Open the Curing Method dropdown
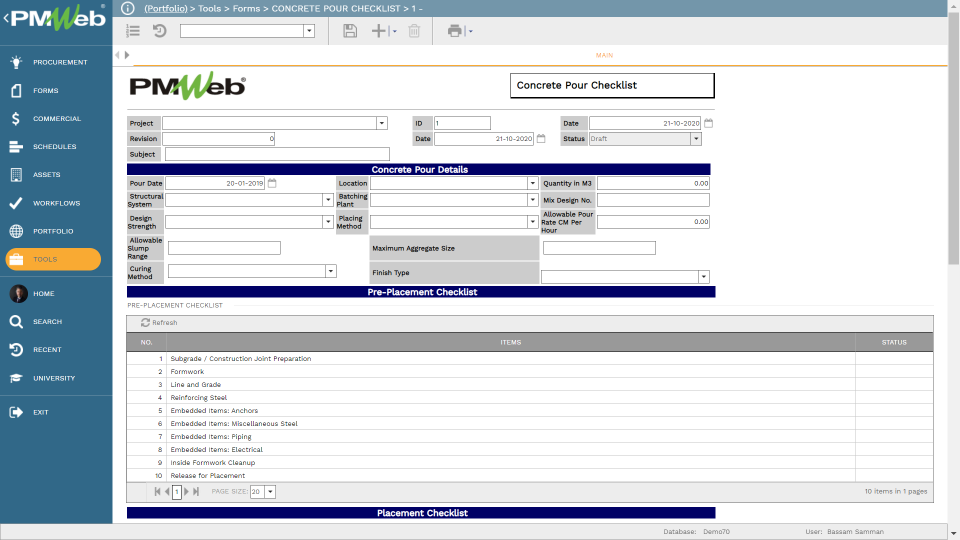Viewport: 960px width, 540px height. (331, 271)
